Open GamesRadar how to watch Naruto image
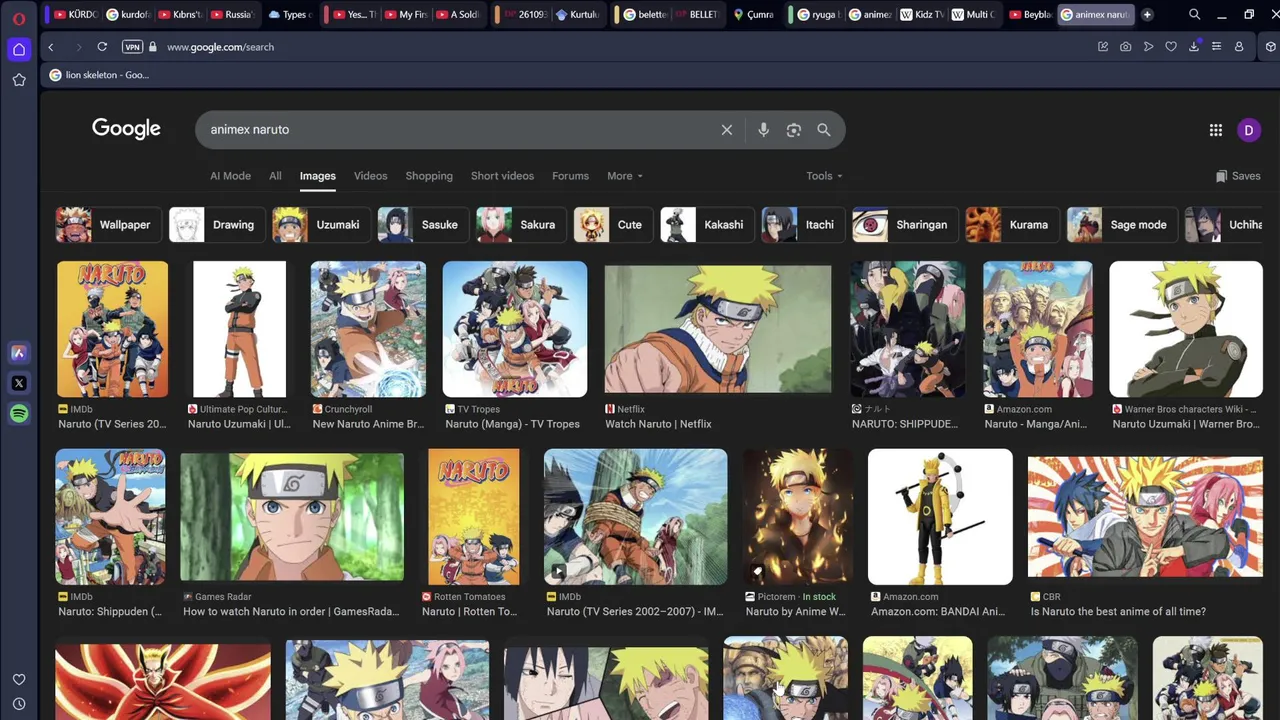1280x720 pixels. coord(292,517)
